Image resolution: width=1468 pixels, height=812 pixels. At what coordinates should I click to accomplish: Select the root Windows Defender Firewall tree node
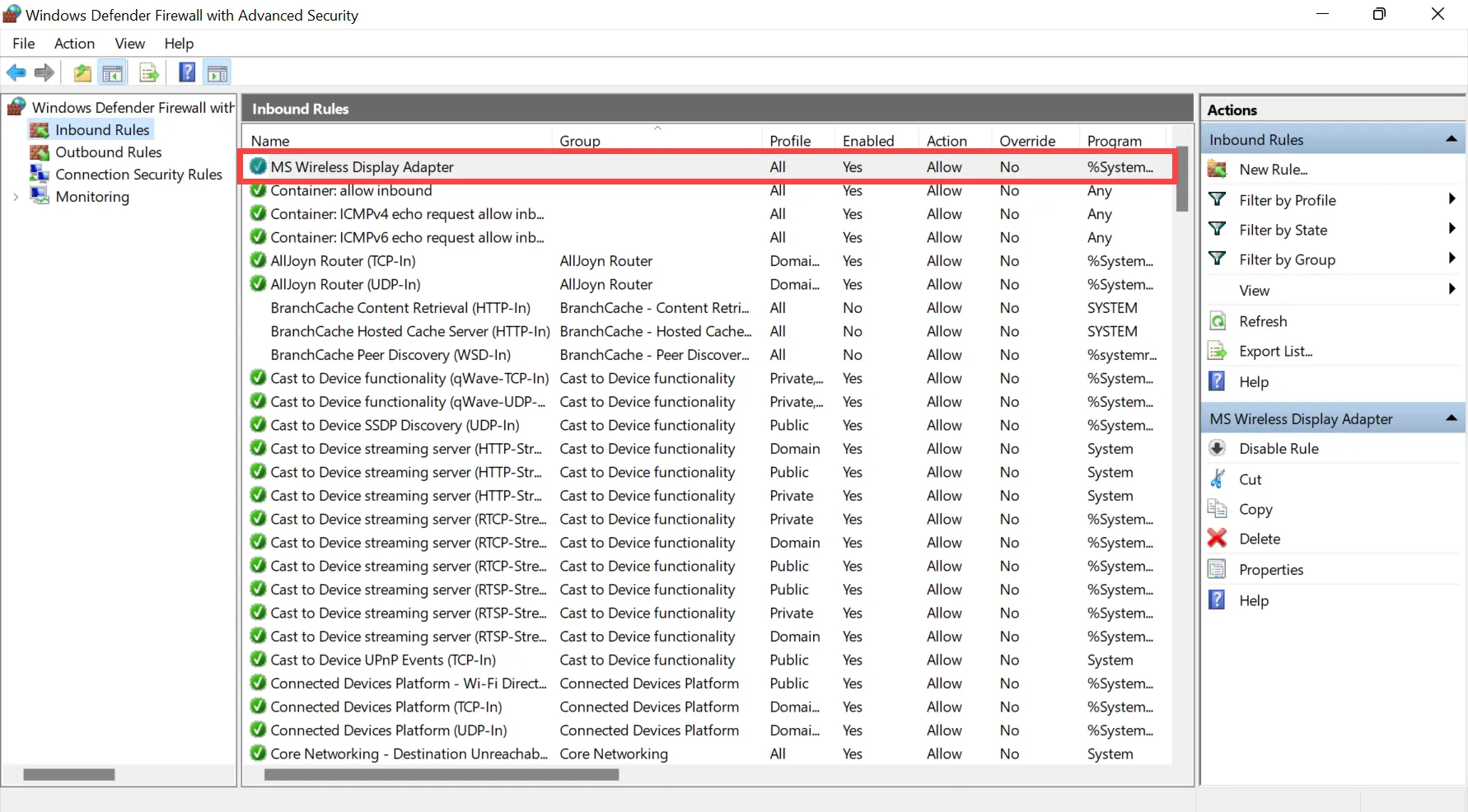pos(133,108)
